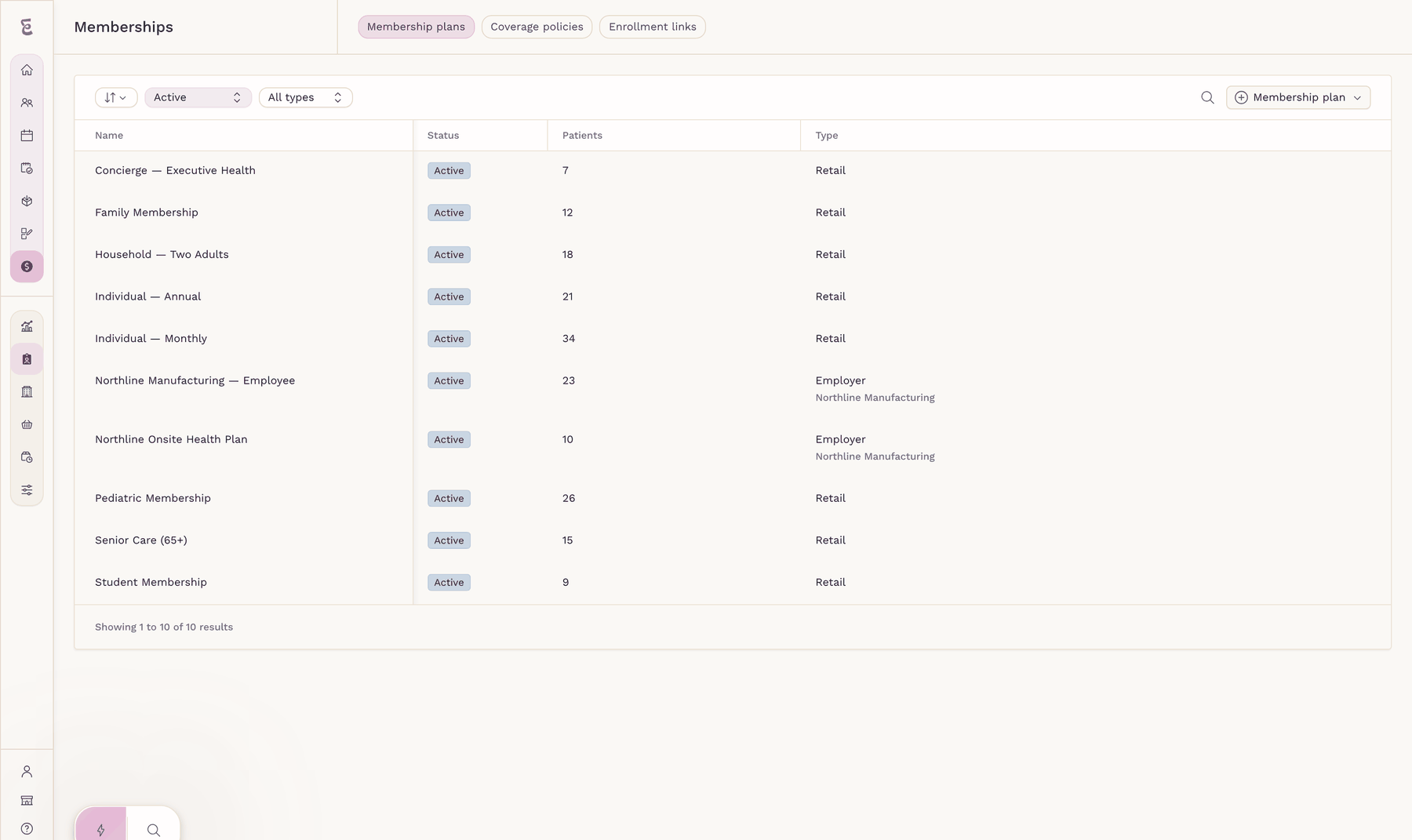Select the membership badge icon in sidebar
Viewport: 1412px width, 840px height.
click(x=27, y=359)
